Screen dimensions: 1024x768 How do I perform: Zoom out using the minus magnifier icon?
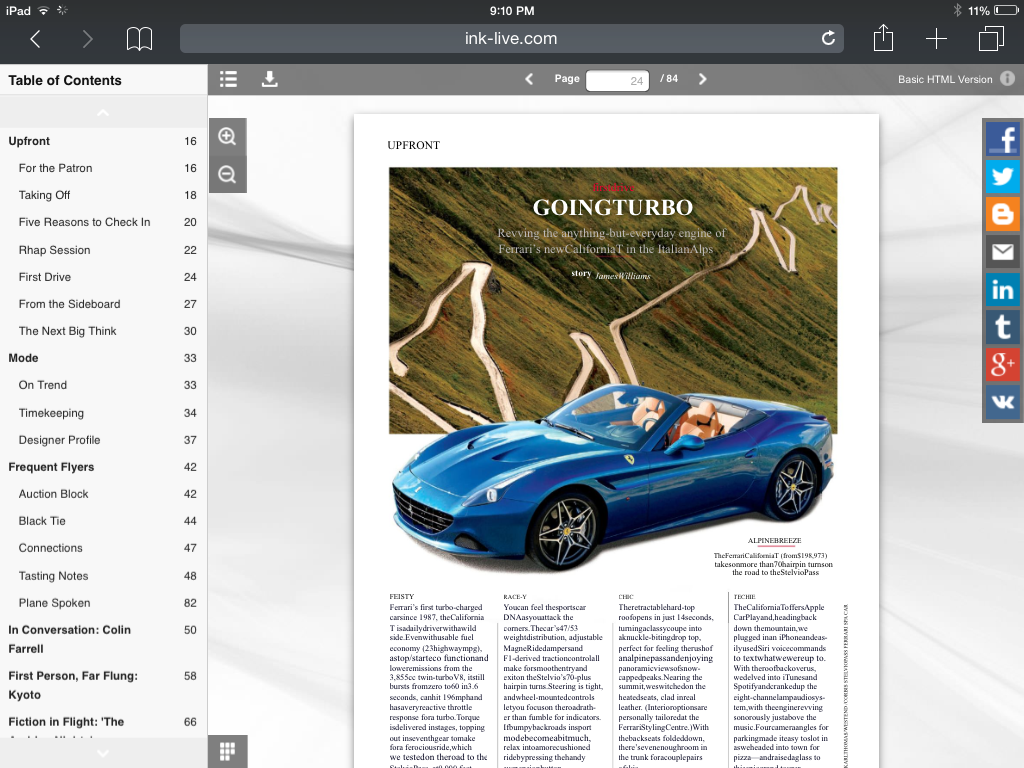click(x=227, y=173)
